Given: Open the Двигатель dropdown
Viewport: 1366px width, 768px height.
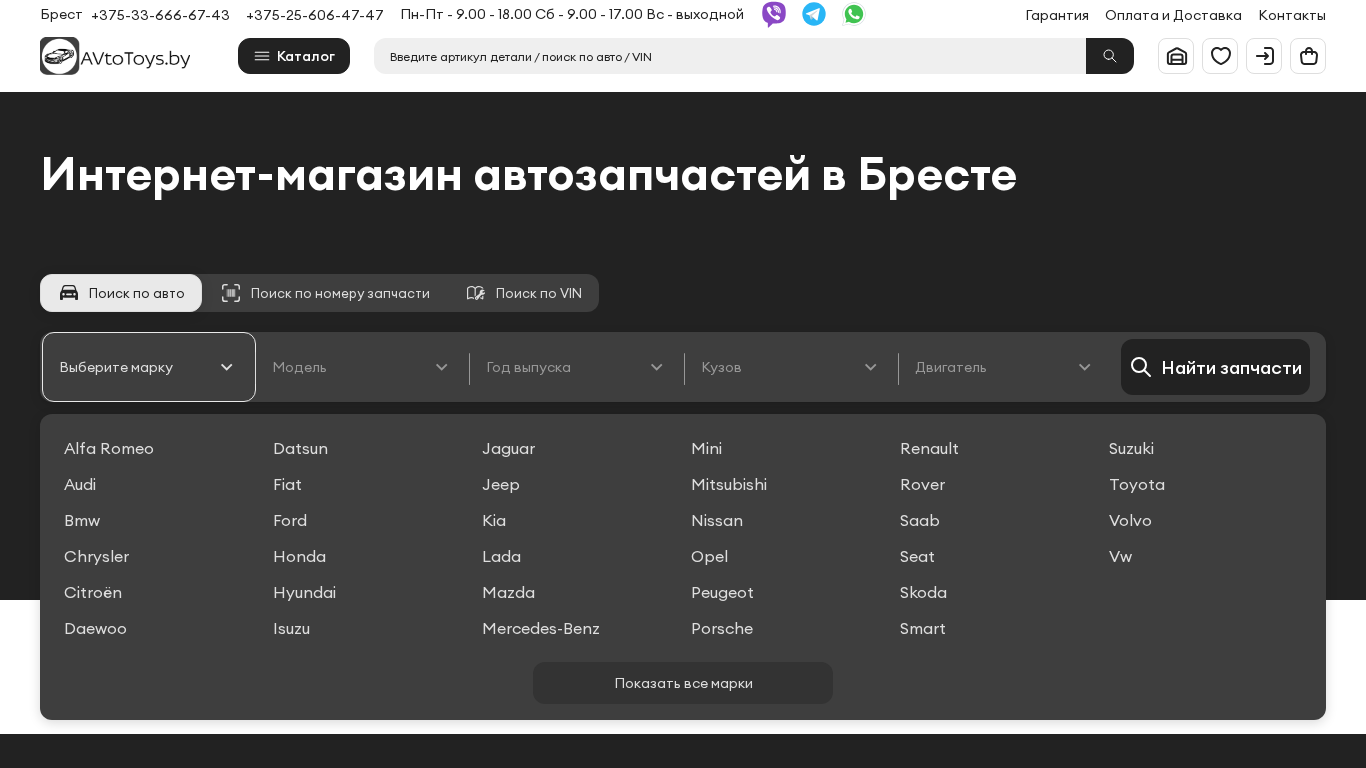Looking at the screenshot, I should [x=1004, y=367].
